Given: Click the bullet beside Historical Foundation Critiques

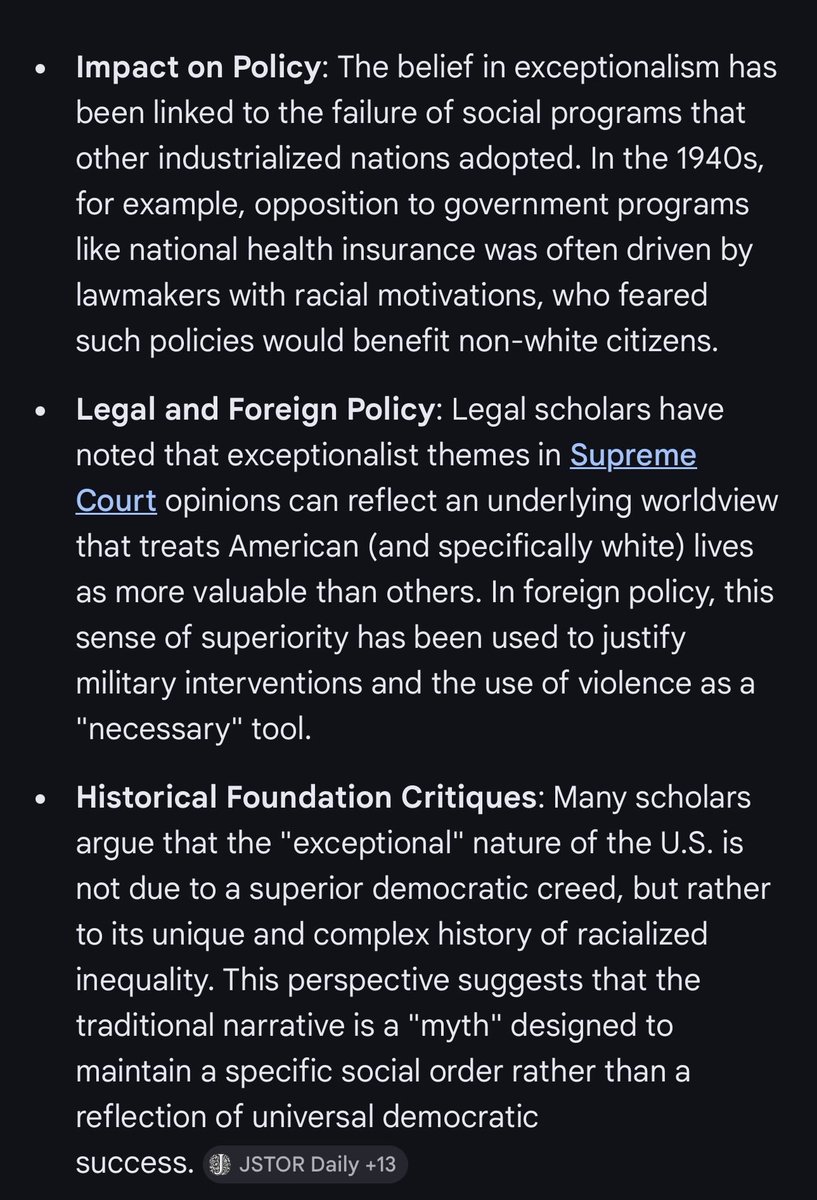Looking at the screenshot, I should (40, 800).
